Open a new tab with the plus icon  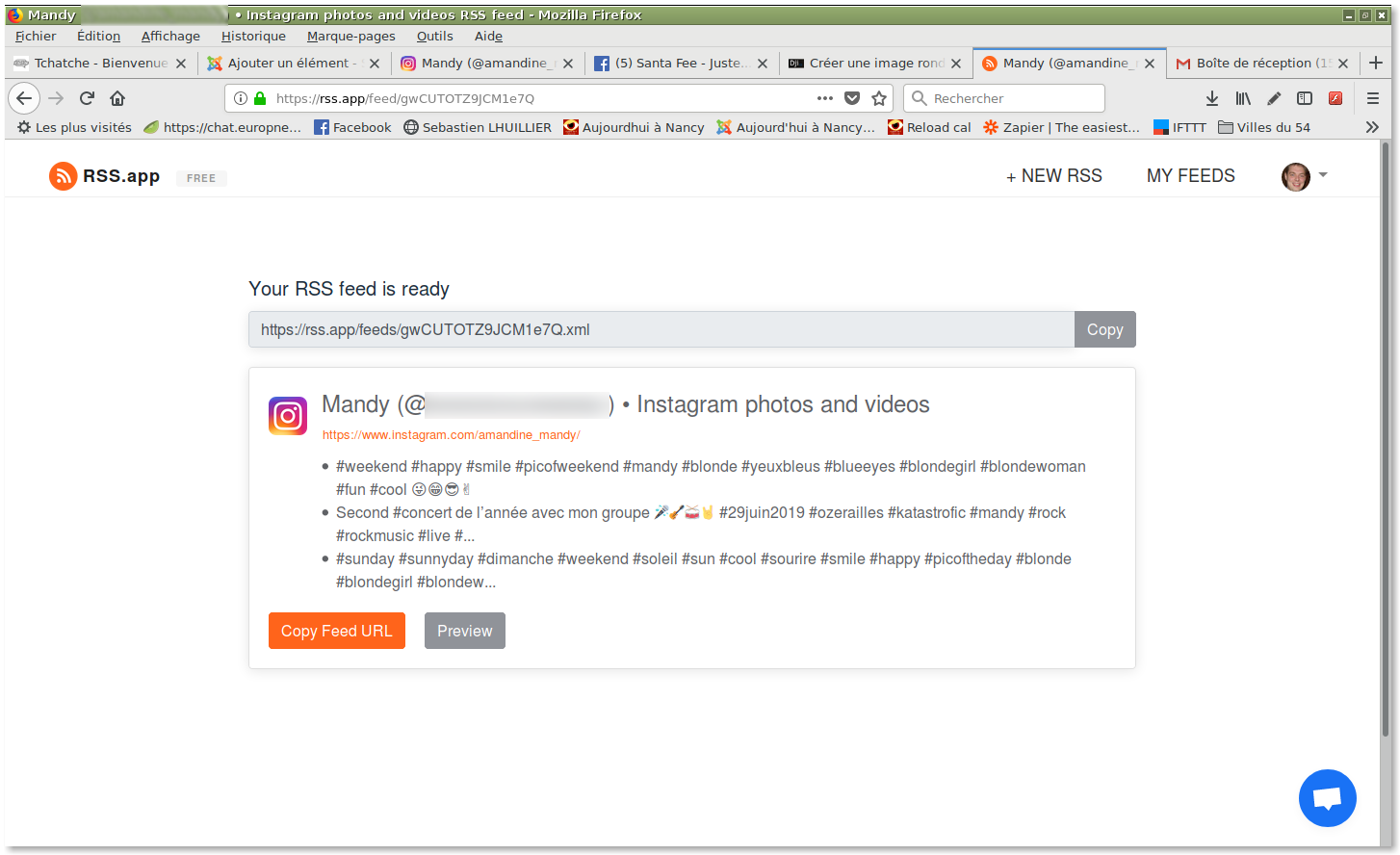1376,63
